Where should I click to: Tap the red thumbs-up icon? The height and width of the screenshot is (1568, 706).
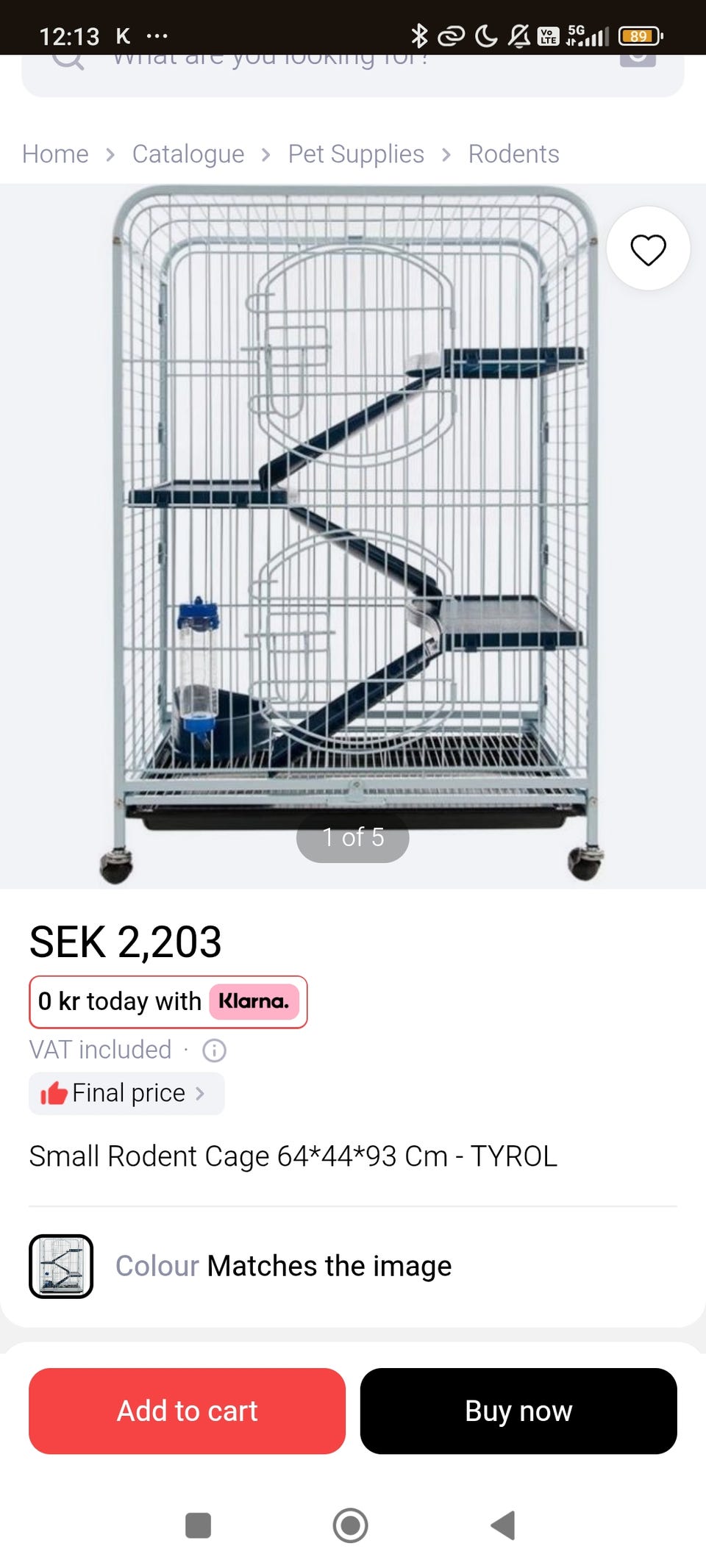tap(53, 1093)
